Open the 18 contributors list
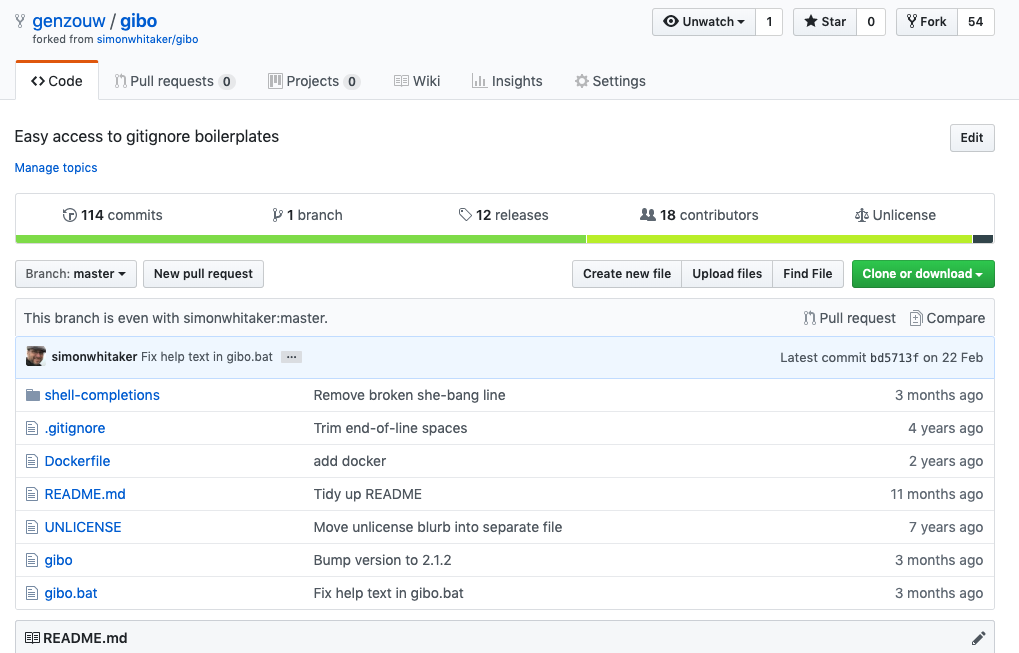Screen dimensions: 1019x653 point(699,215)
